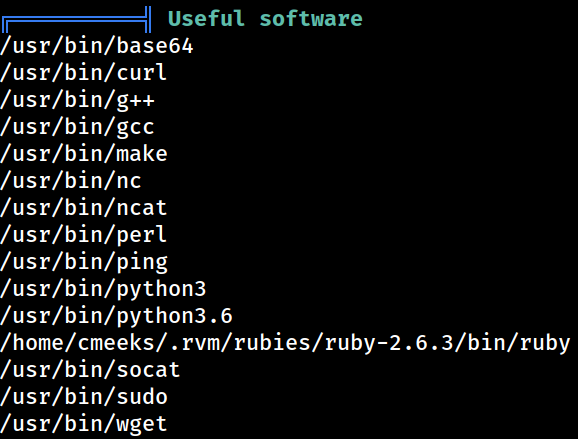Screen dimensions: 578x439
Task: Select the /usr/bin/python3.6 path
Action: point(116,316)
